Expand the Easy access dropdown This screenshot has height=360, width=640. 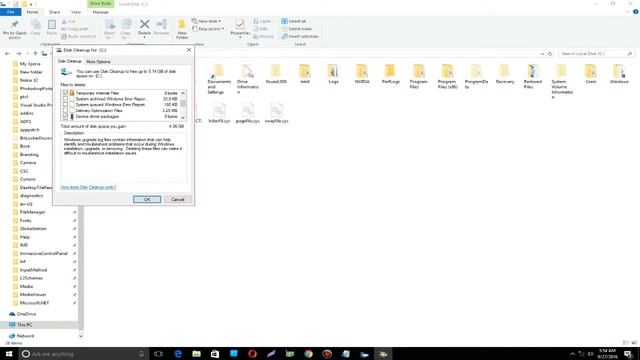point(223,29)
